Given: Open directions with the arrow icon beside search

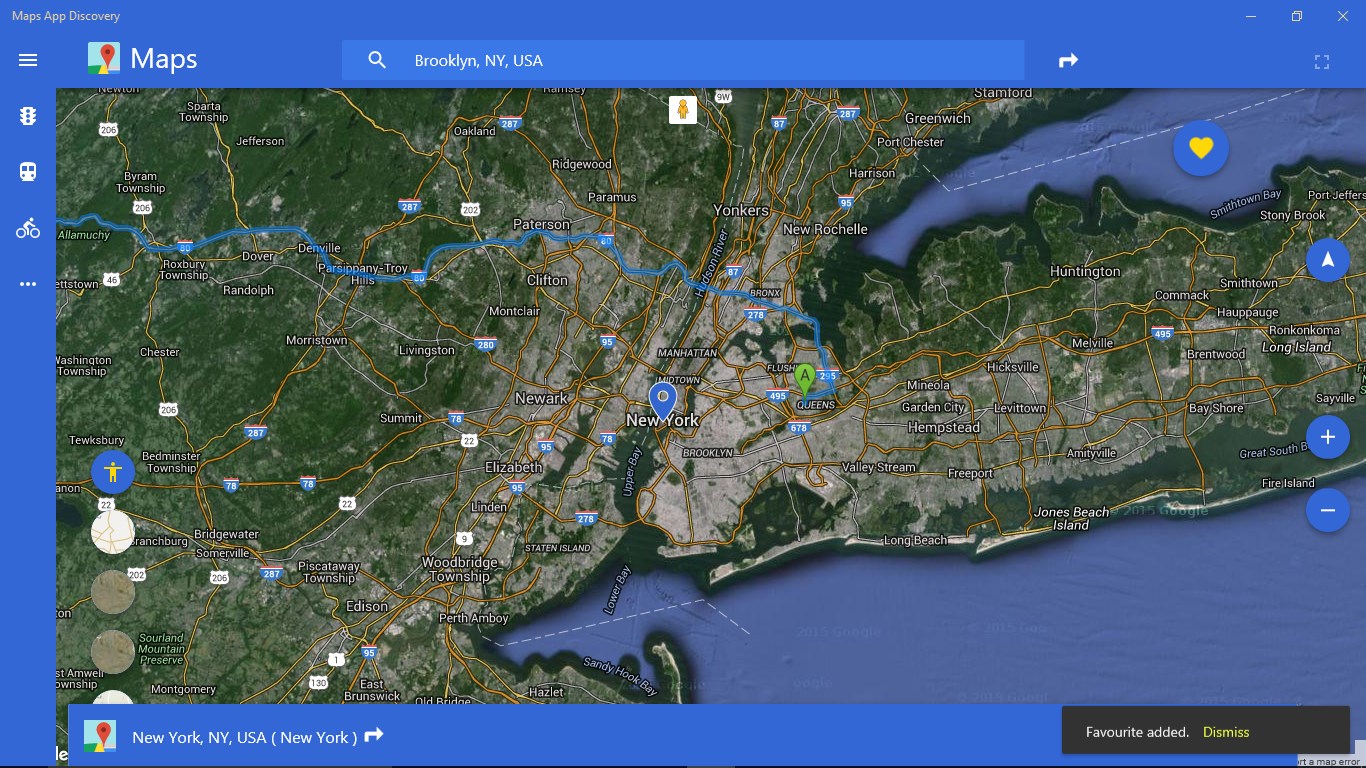Looking at the screenshot, I should coord(1068,60).
